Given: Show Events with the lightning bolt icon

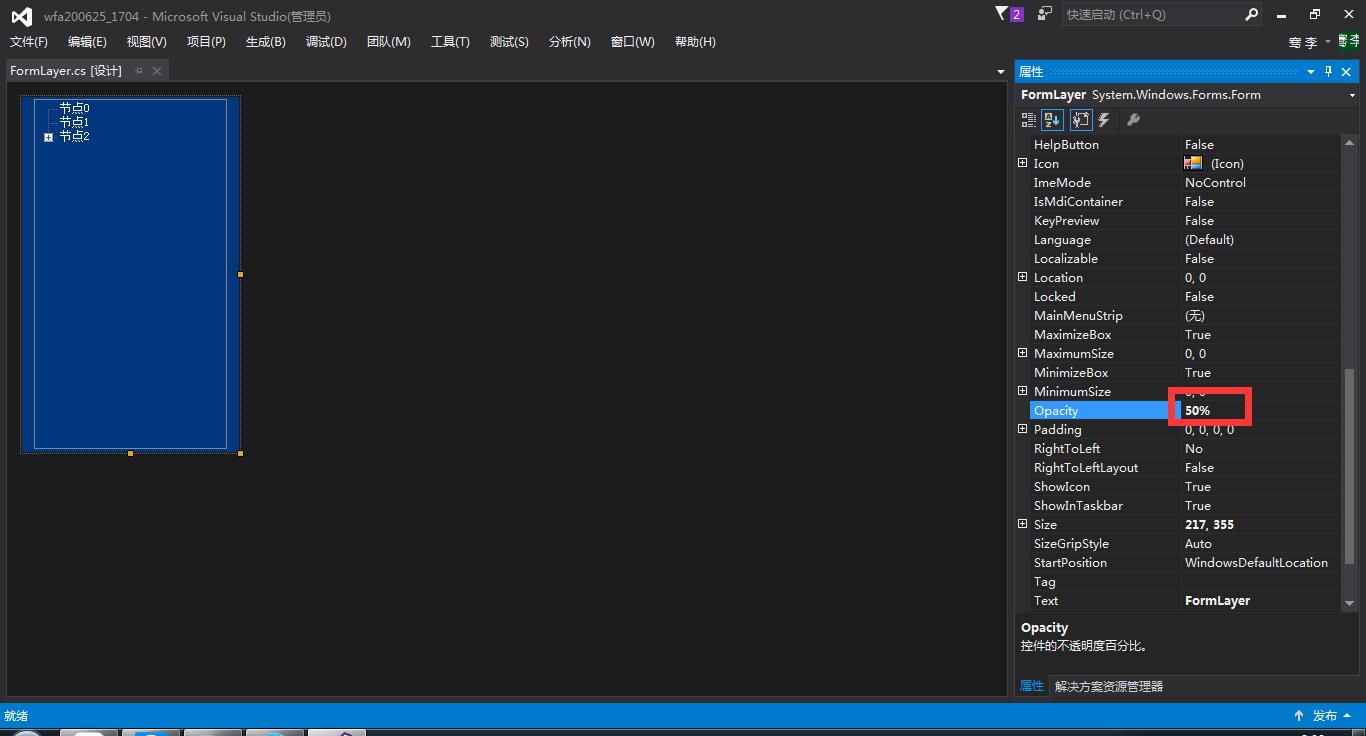Looking at the screenshot, I should coord(1104,120).
